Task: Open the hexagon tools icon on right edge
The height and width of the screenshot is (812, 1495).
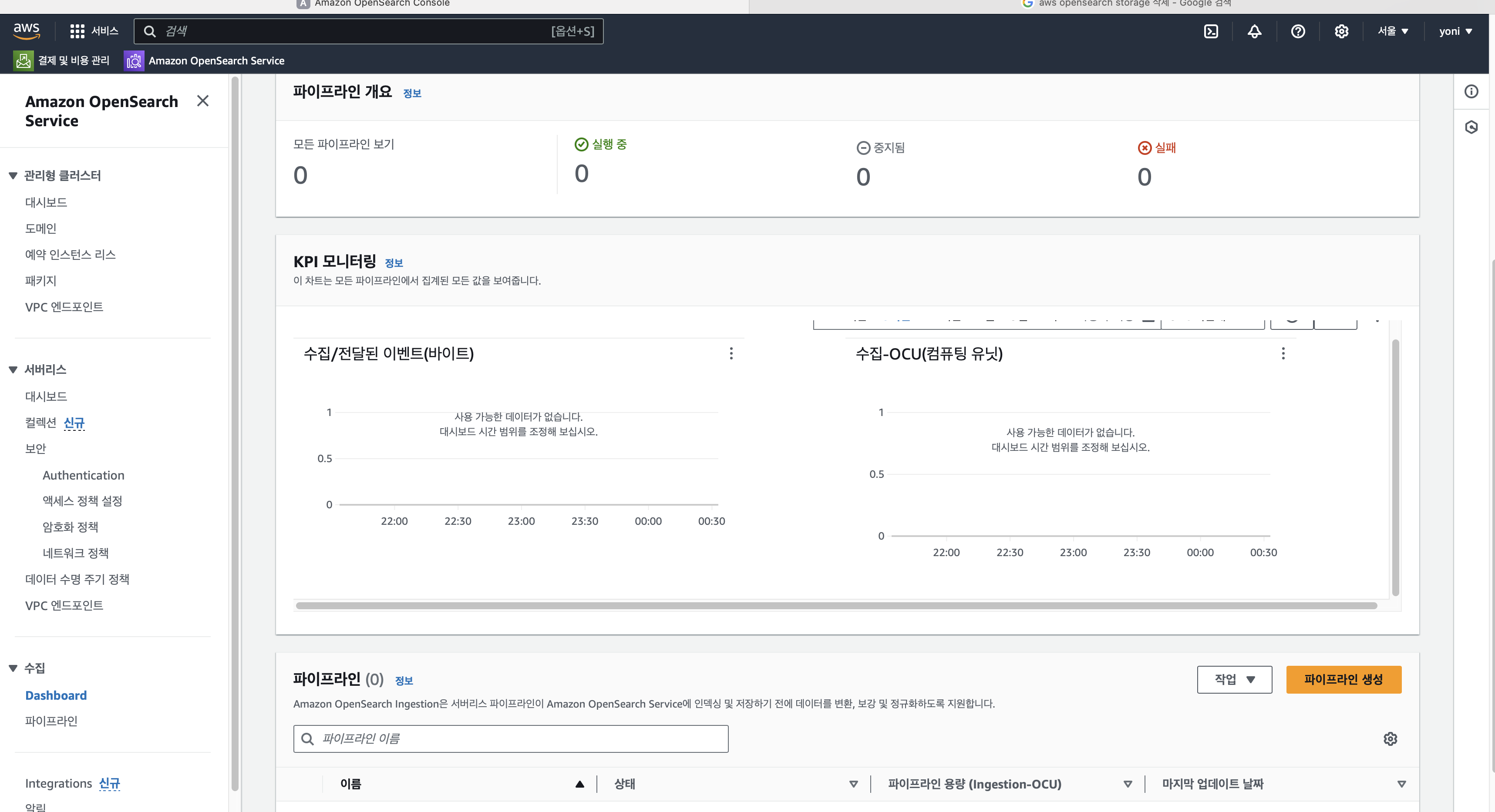Action: pyautogui.click(x=1471, y=127)
